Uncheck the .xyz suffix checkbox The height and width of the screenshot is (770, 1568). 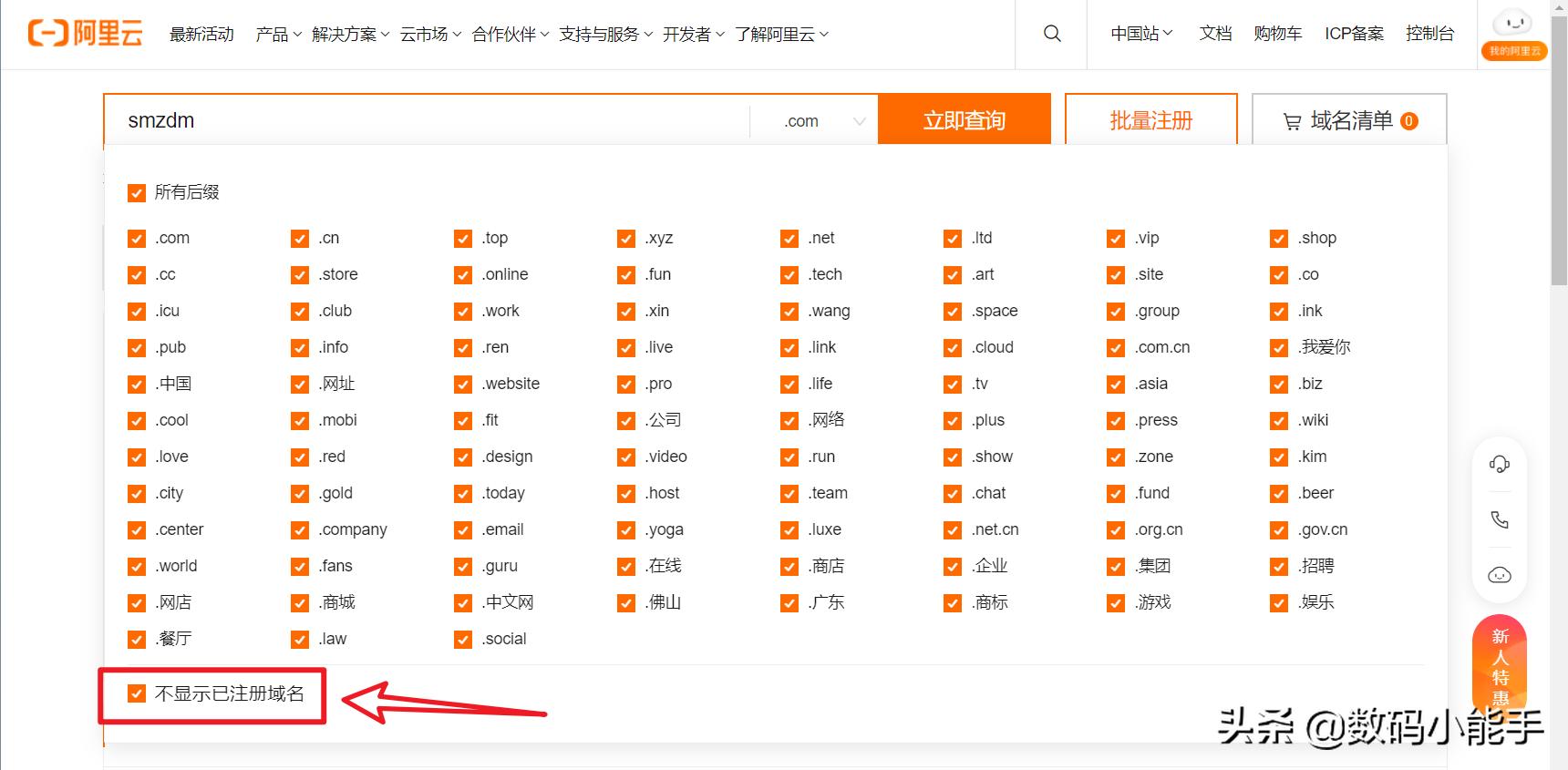click(626, 239)
